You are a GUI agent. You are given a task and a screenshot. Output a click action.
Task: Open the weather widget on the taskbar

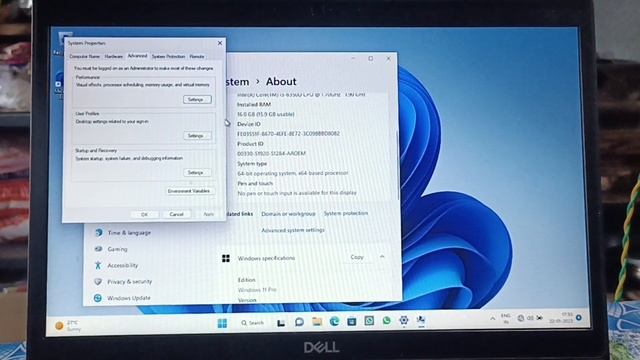(69, 326)
